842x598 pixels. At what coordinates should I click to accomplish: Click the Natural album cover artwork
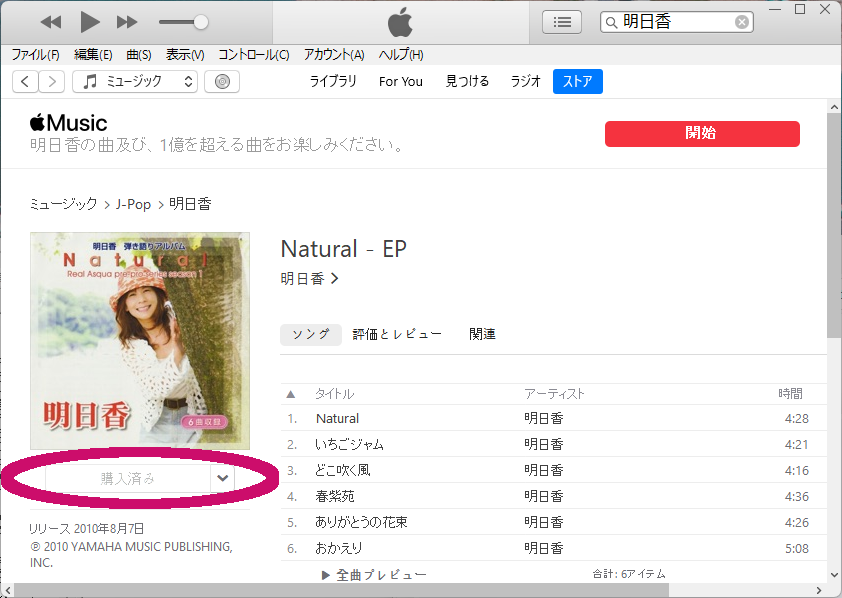pyautogui.click(x=140, y=341)
